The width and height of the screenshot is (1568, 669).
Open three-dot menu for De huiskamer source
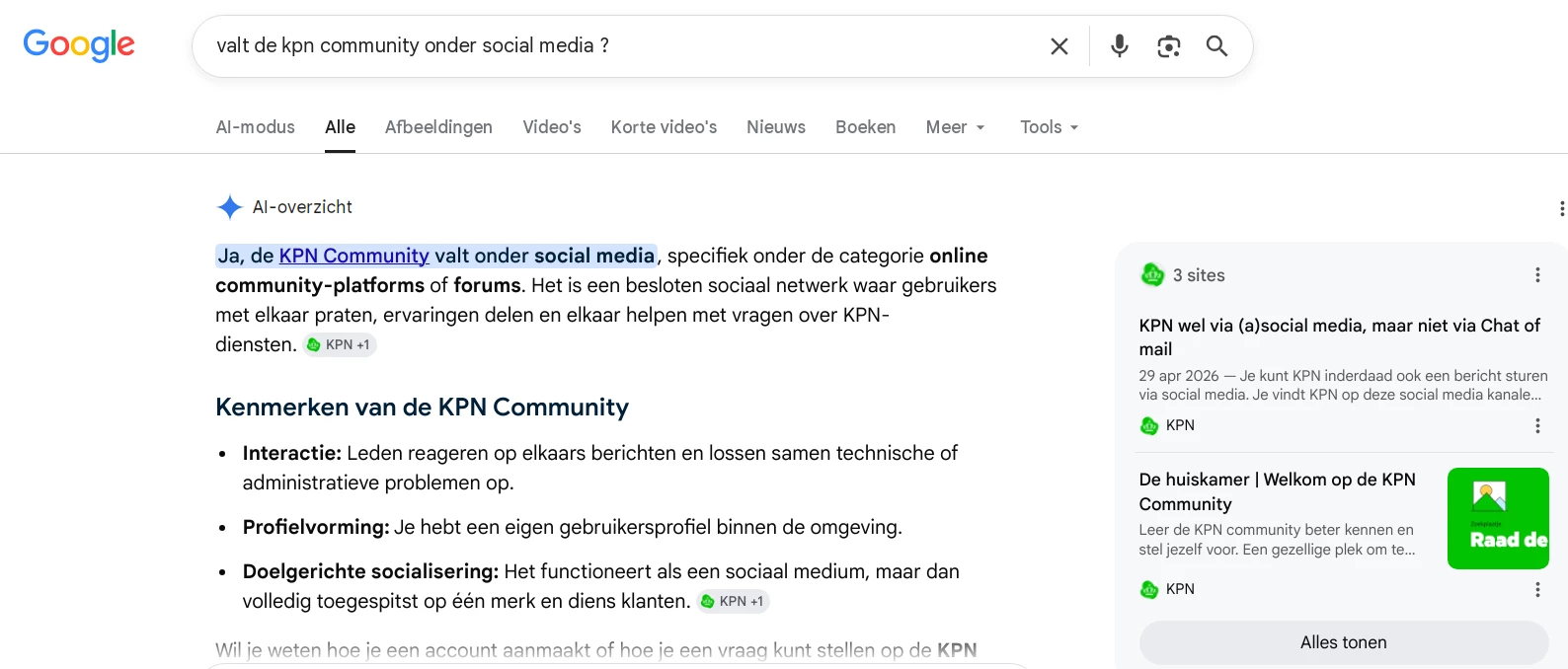pos(1537,589)
